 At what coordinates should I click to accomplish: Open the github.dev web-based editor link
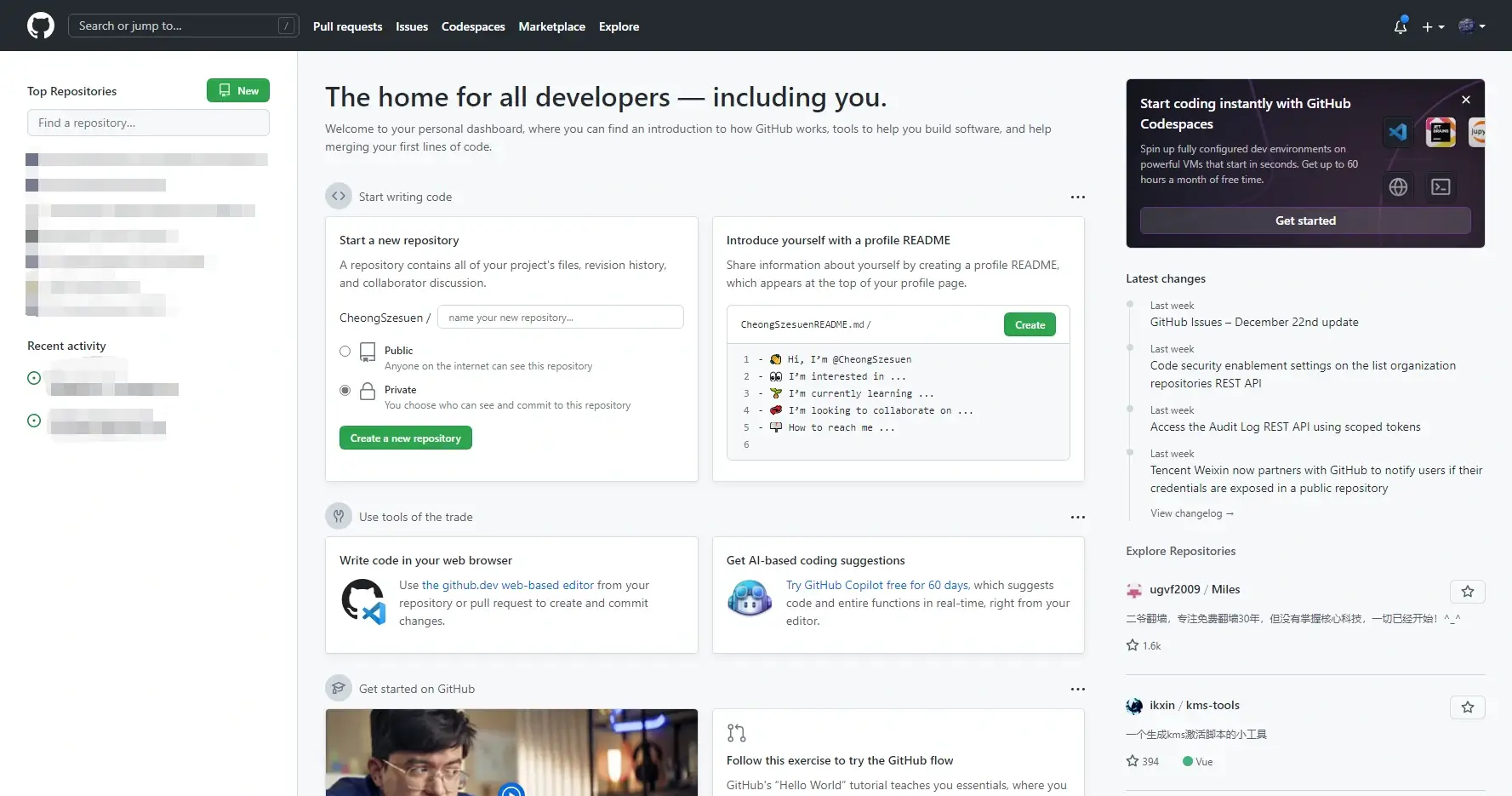508,585
